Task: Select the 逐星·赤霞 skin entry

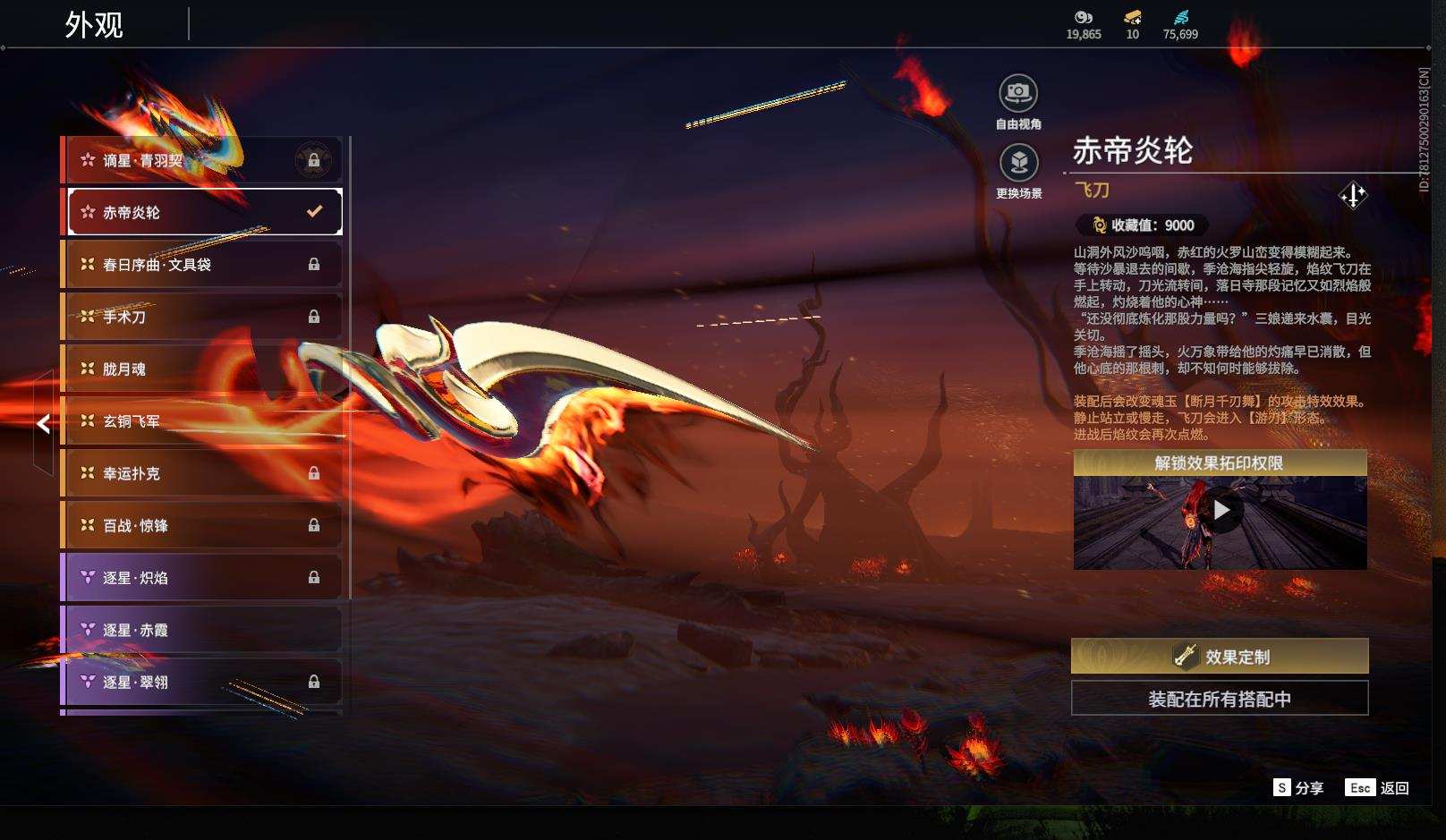Action: coord(202,630)
